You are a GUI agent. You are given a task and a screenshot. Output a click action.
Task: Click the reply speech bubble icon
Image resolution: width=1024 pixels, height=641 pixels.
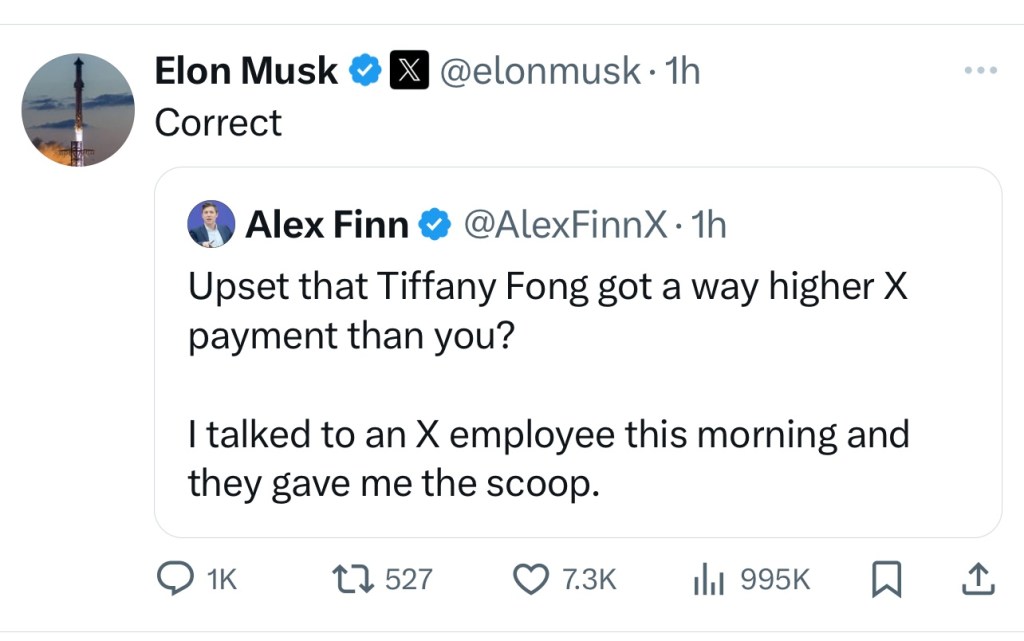[x=176, y=578]
